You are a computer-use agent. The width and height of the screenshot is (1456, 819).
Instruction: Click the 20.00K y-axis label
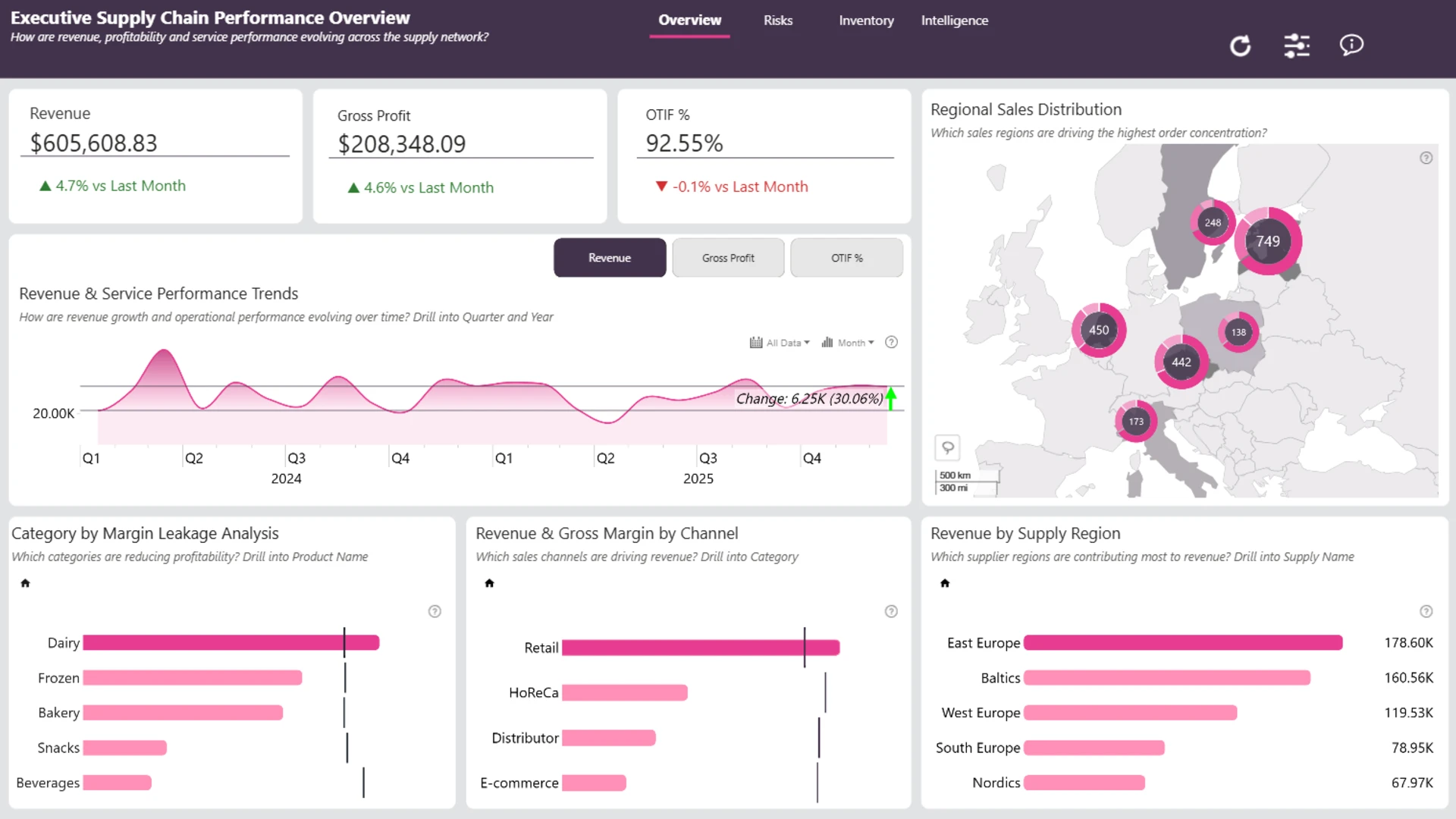[x=54, y=413]
